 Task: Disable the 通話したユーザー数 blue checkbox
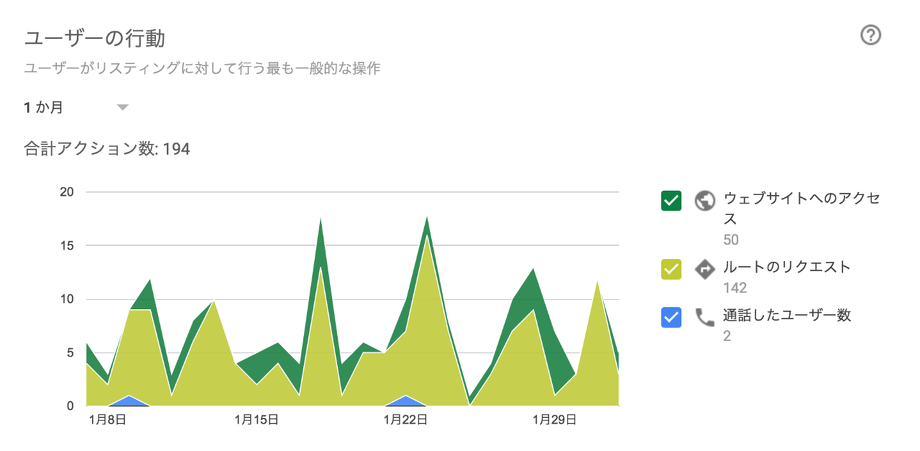click(671, 317)
